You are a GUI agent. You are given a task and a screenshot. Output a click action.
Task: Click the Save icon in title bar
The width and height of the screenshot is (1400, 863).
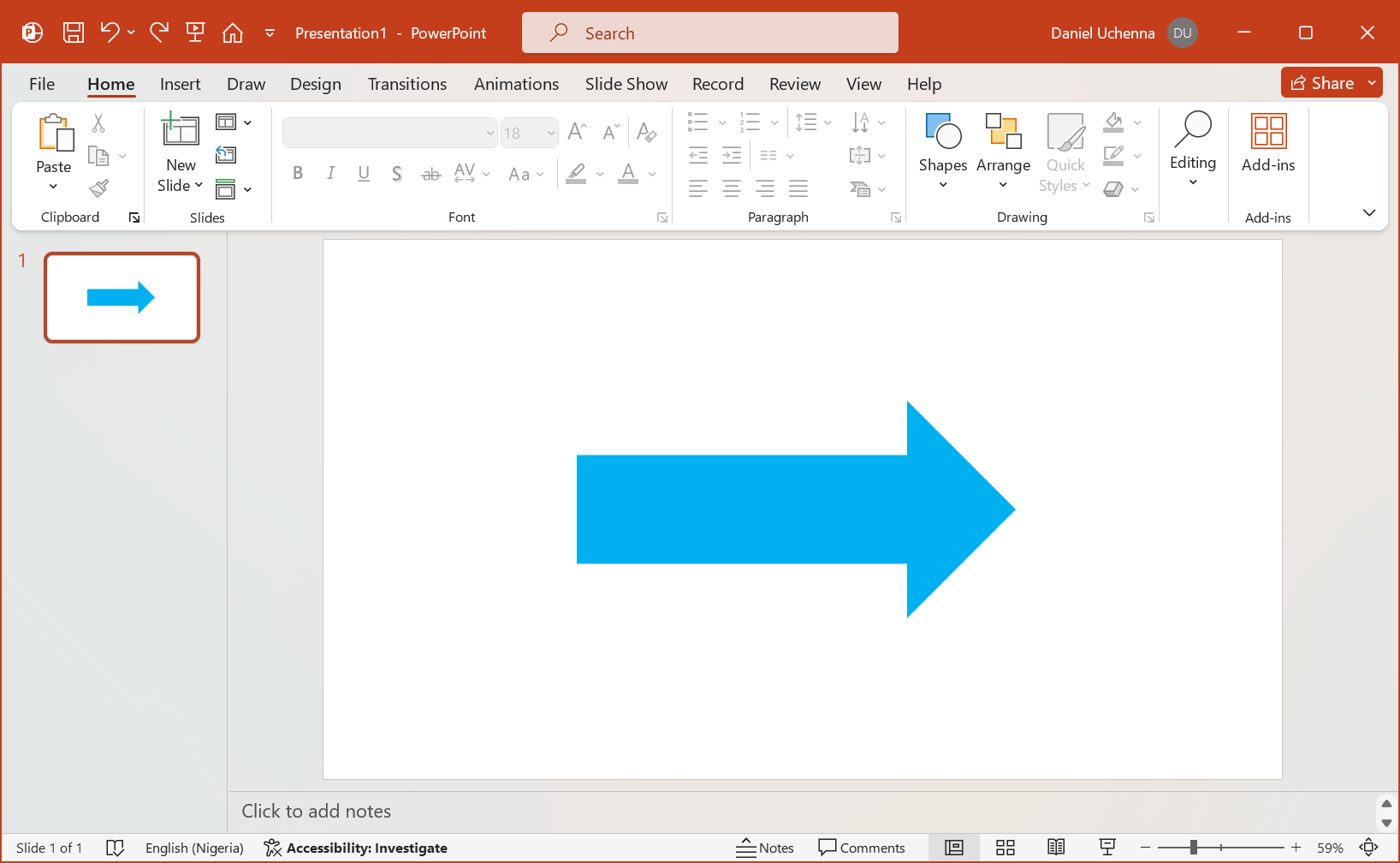pos(74,33)
